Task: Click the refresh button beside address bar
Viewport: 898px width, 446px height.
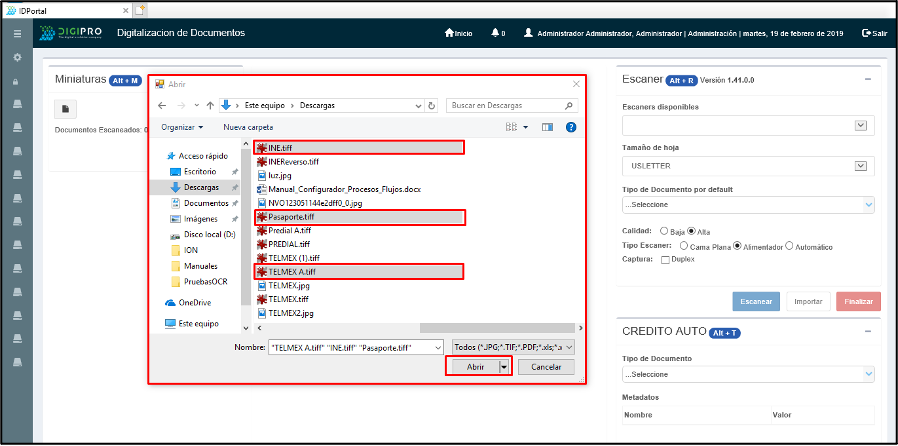Action: [x=431, y=105]
